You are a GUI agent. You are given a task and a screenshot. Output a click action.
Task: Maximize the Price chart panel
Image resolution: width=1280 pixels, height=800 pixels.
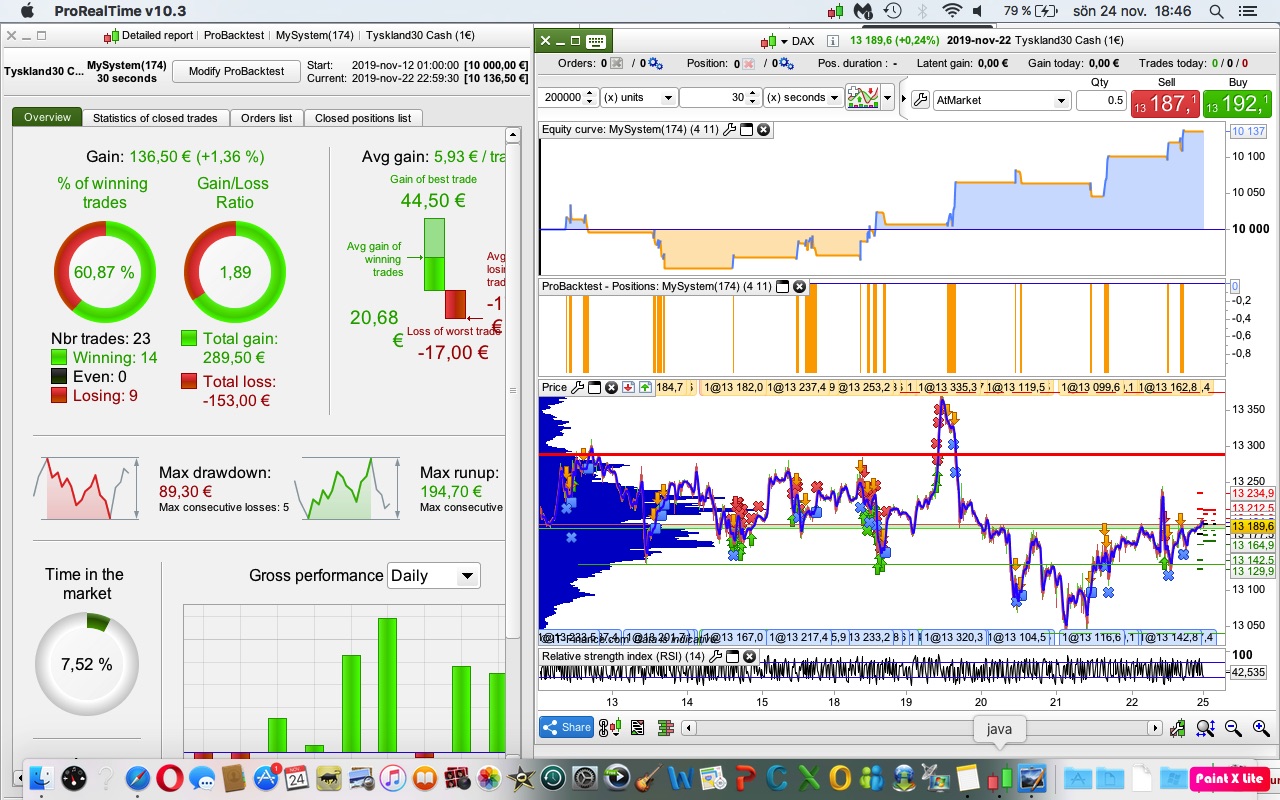click(x=594, y=388)
